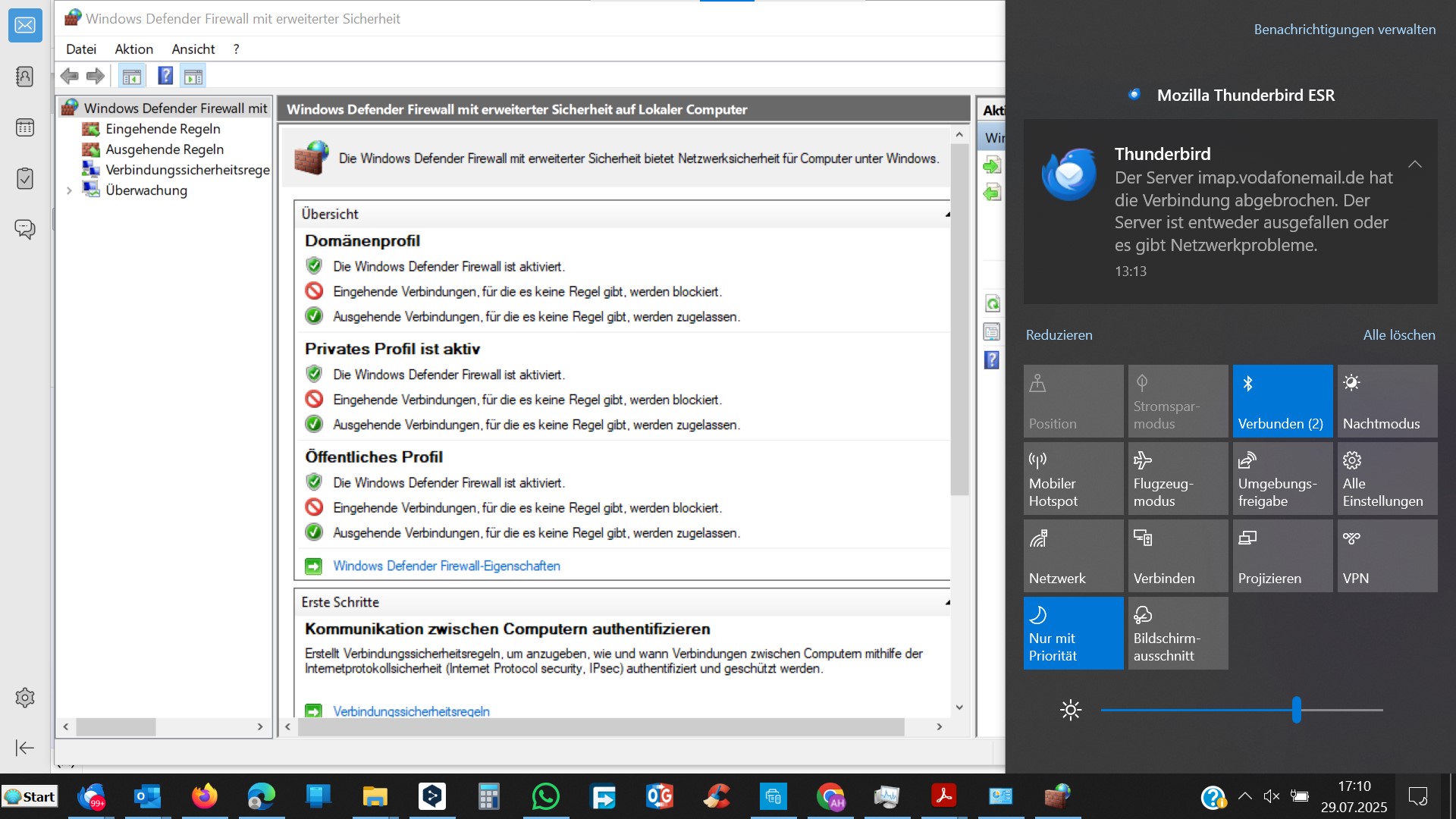Click the back arrow in firewall toolbar
1456x819 pixels.
point(69,76)
